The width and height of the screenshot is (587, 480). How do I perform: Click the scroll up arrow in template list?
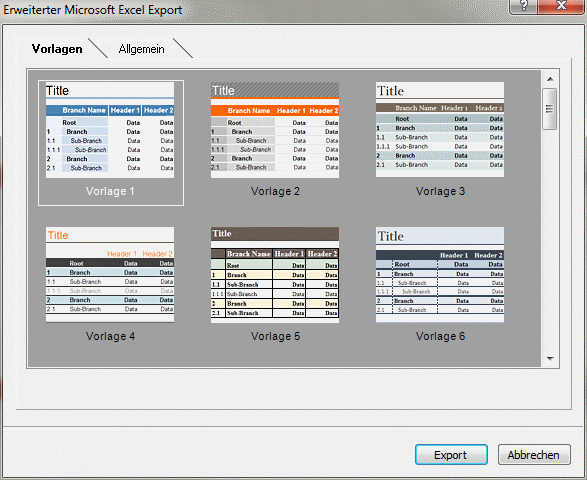point(550,79)
